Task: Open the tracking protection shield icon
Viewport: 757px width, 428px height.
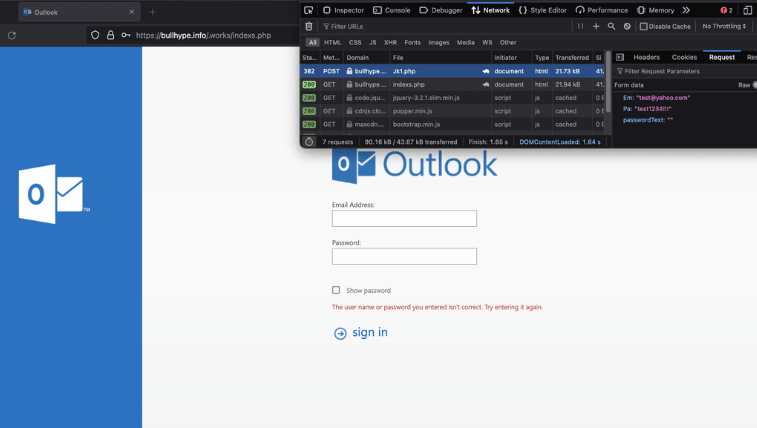Action: pyautogui.click(x=95, y=35)
